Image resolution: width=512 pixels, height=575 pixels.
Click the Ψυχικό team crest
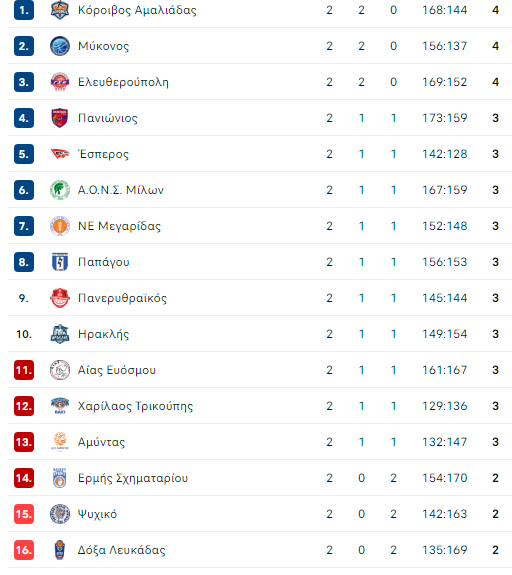tap(60, 514)
